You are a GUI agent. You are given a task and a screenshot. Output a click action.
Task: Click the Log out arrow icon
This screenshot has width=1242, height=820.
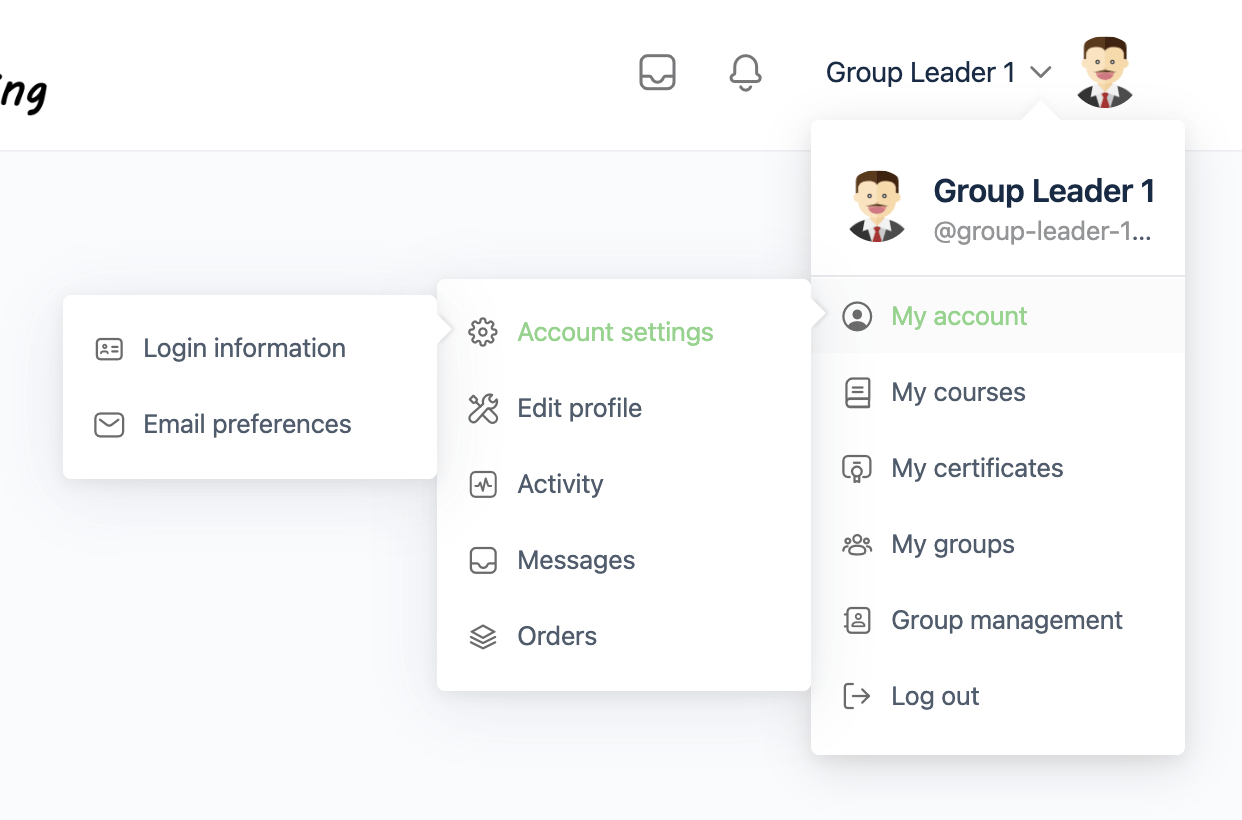pos(857,696)
